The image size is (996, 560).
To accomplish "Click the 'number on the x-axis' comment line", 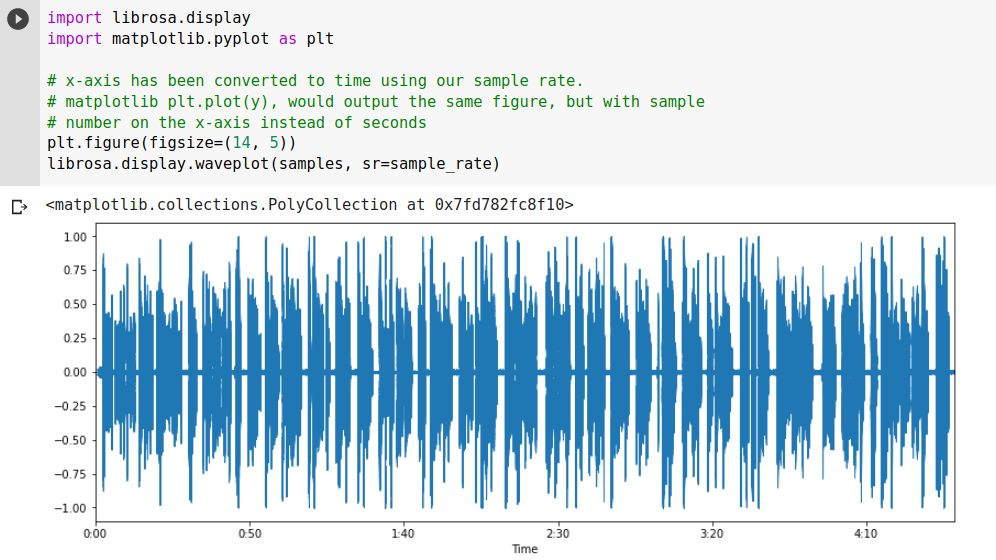I will coord(237,122).
